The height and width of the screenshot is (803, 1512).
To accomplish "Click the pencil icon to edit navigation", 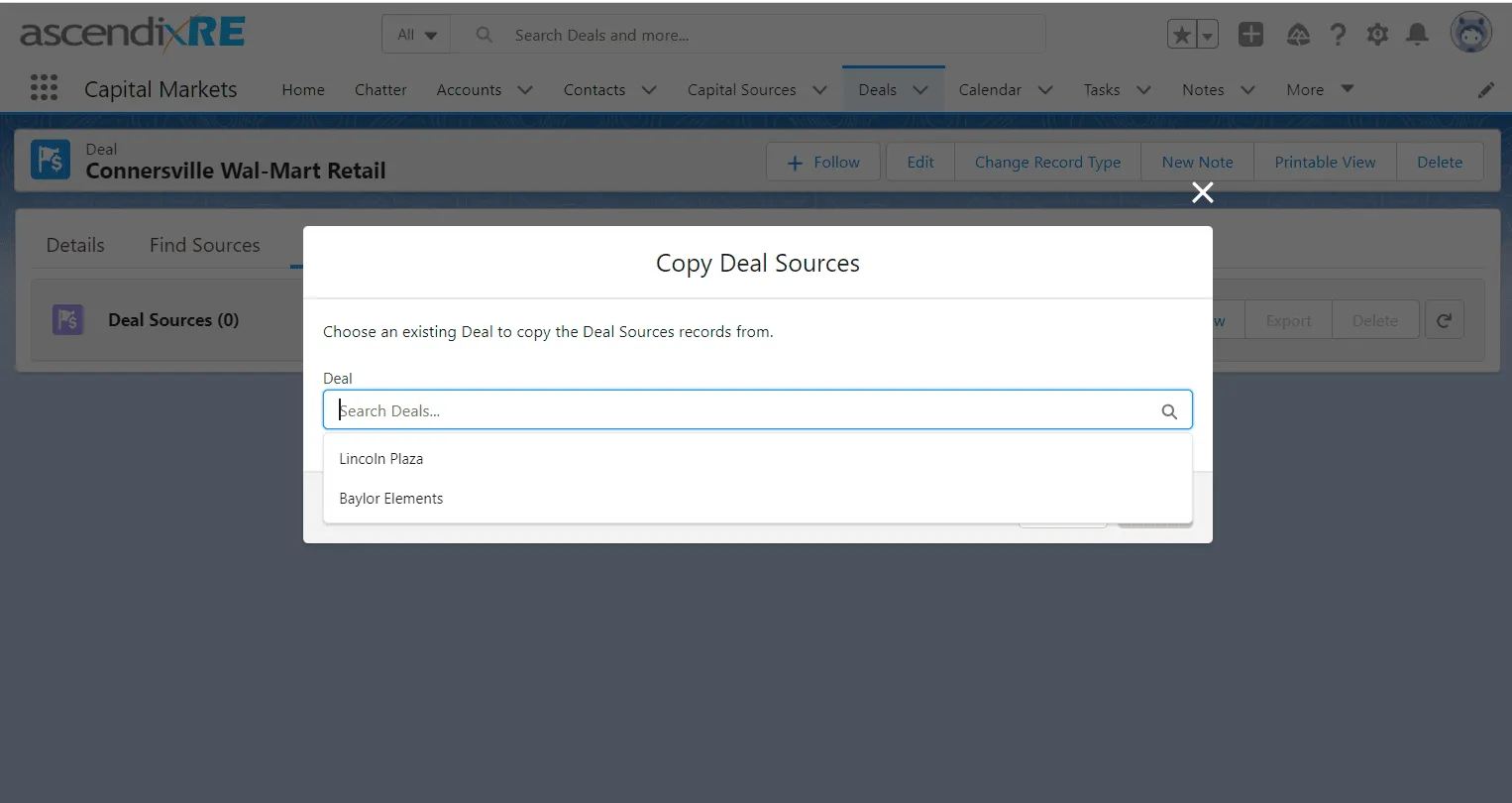I will [x=1486, y=90].
